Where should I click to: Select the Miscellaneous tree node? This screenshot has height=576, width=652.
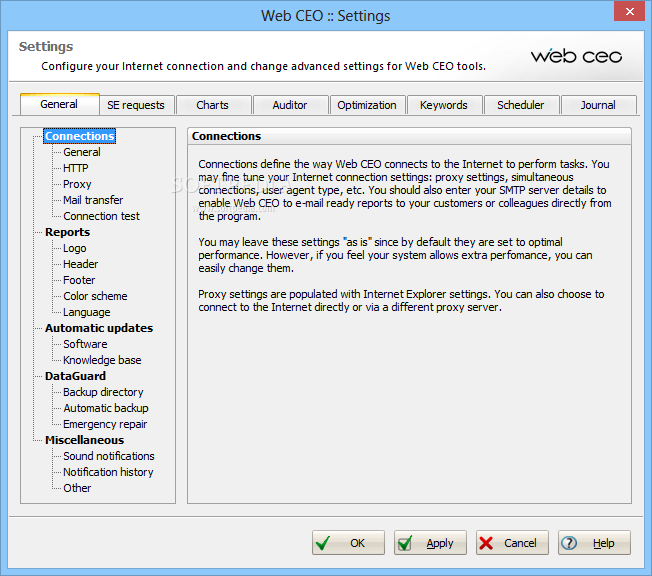[84, 440]
